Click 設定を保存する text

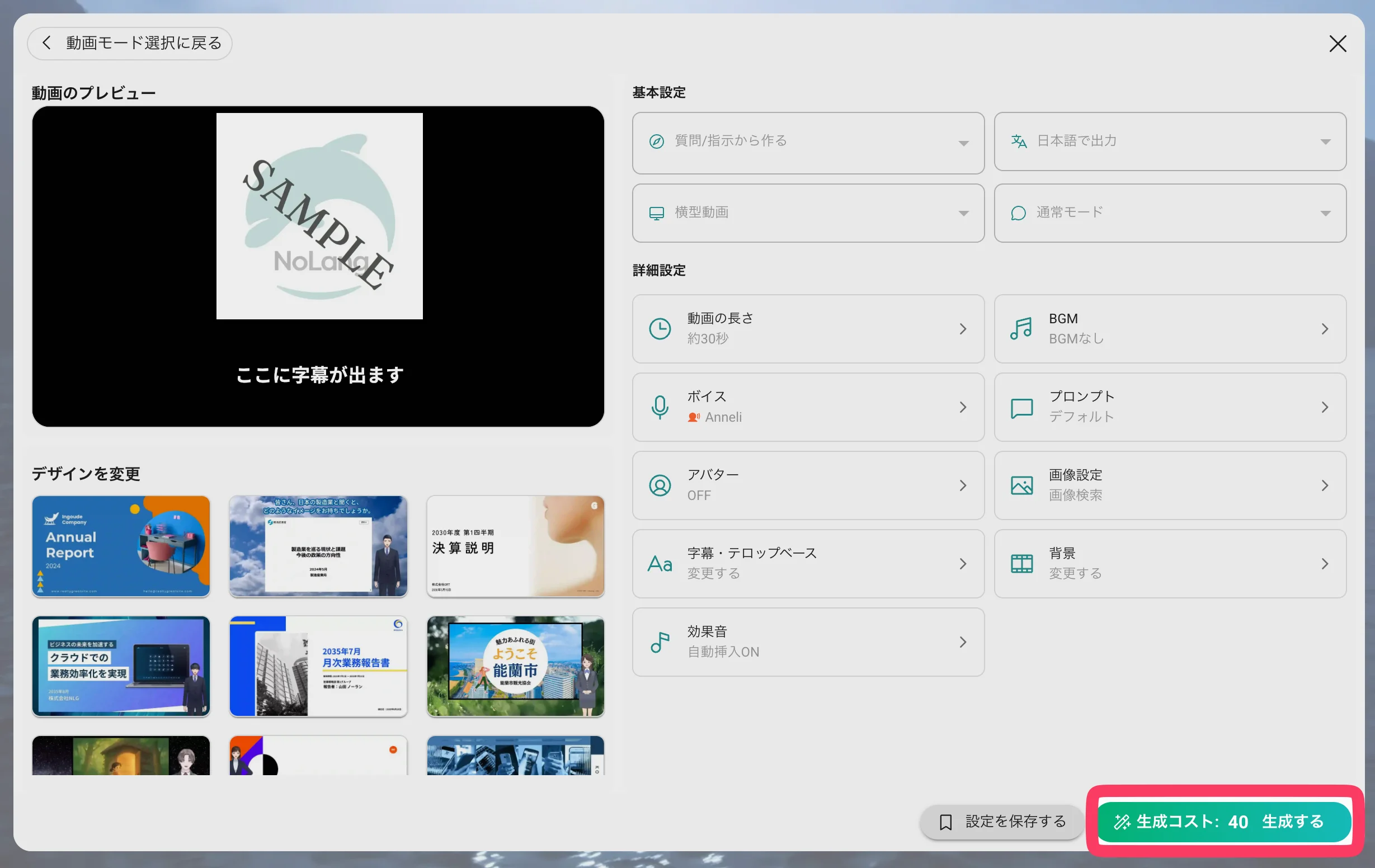click(1015, 821)
